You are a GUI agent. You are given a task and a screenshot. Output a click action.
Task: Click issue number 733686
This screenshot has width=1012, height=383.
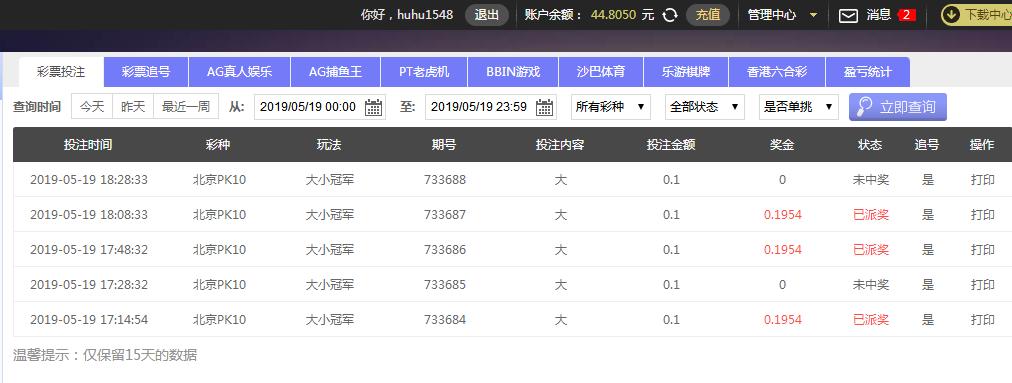445,249
